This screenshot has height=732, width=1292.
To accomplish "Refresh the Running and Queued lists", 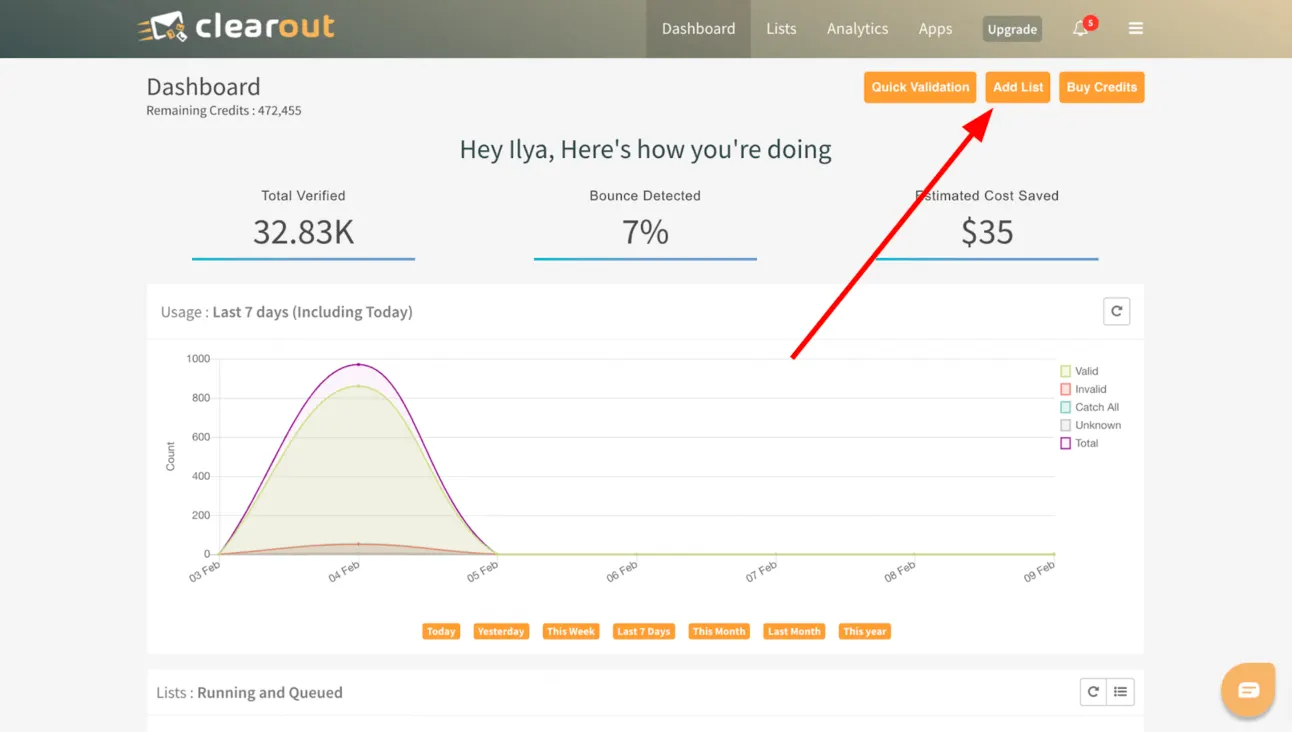I will pos(1093,692).
